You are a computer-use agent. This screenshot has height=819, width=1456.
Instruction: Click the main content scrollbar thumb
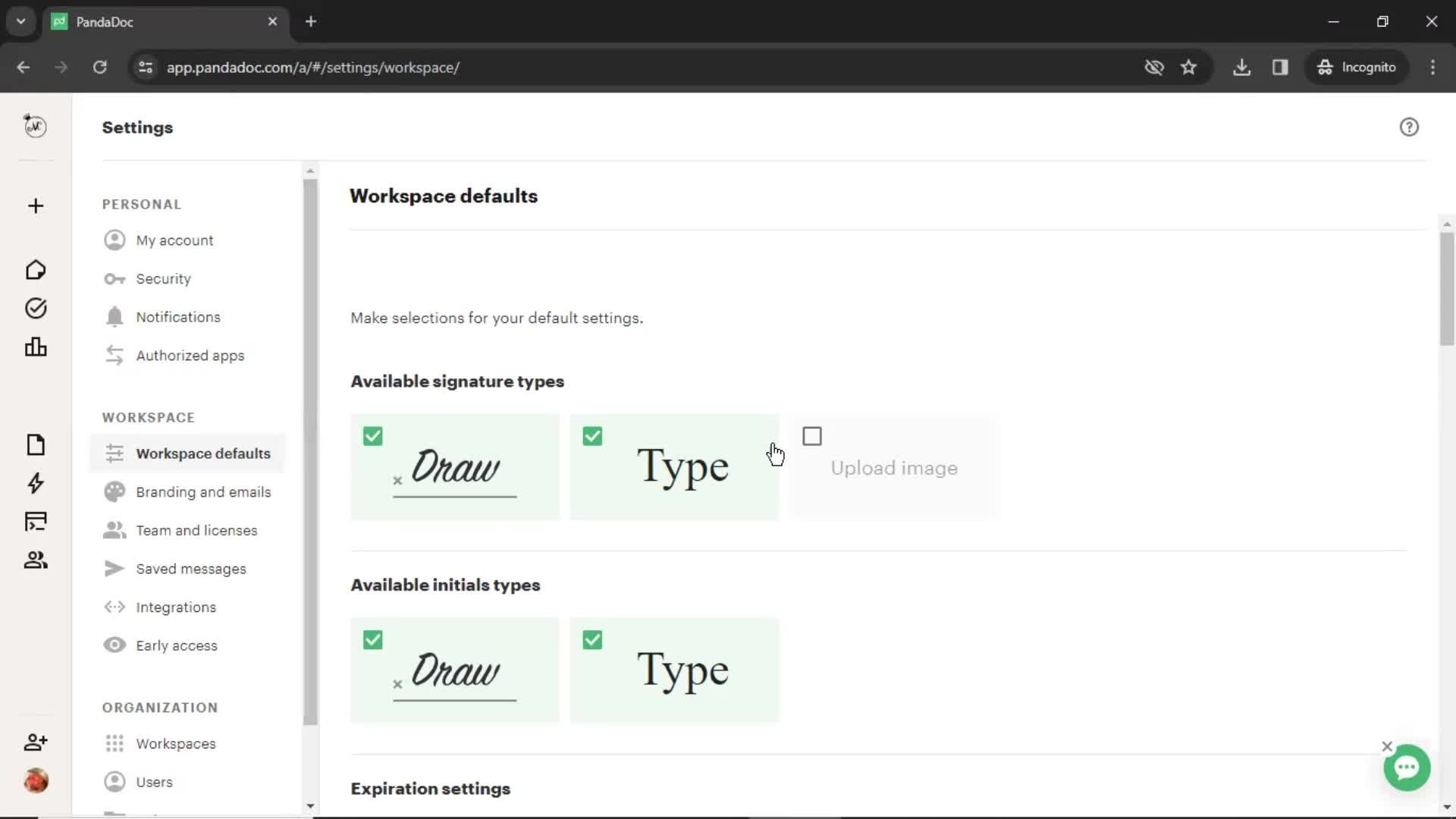(x=1447, y=288)
